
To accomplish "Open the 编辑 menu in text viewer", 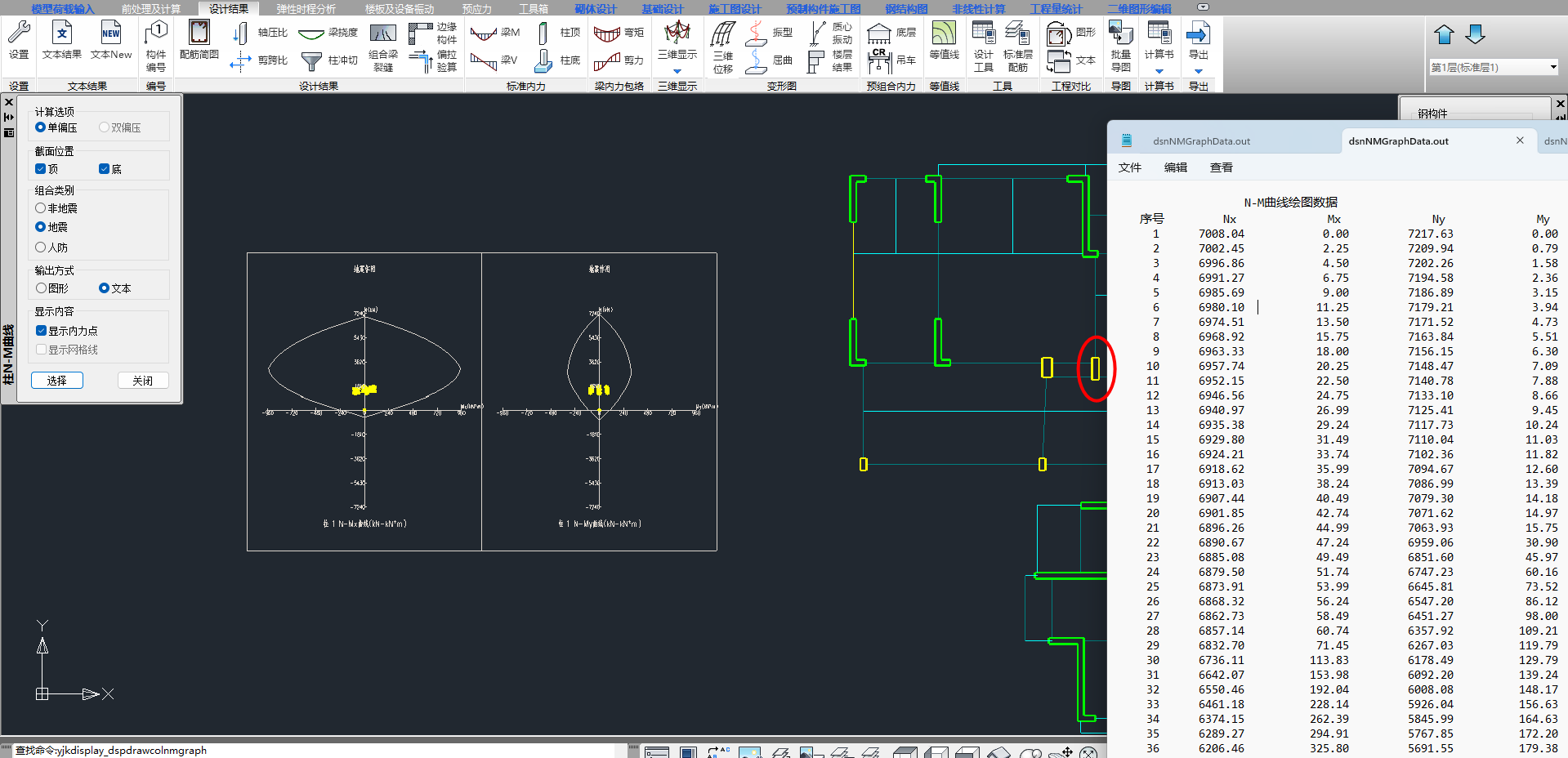I will click(1175, 167).
